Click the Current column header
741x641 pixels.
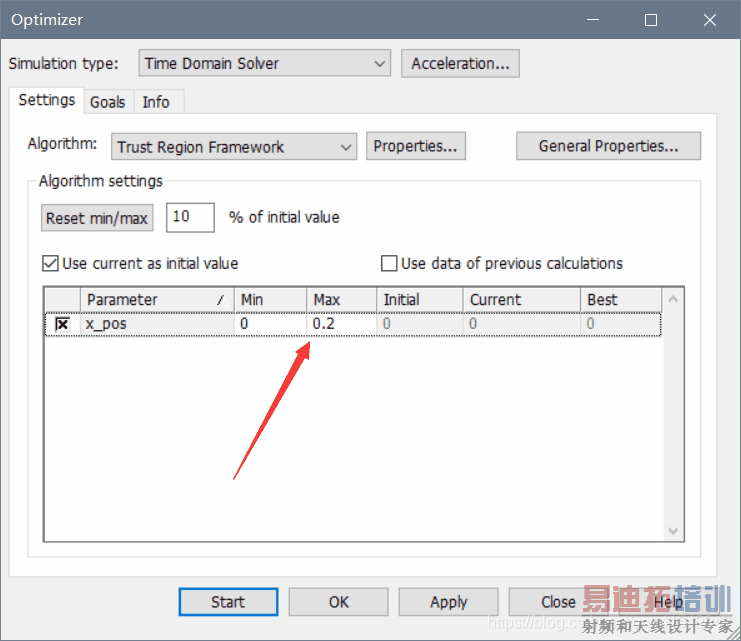pyautogui.click(x=522, y=300)
